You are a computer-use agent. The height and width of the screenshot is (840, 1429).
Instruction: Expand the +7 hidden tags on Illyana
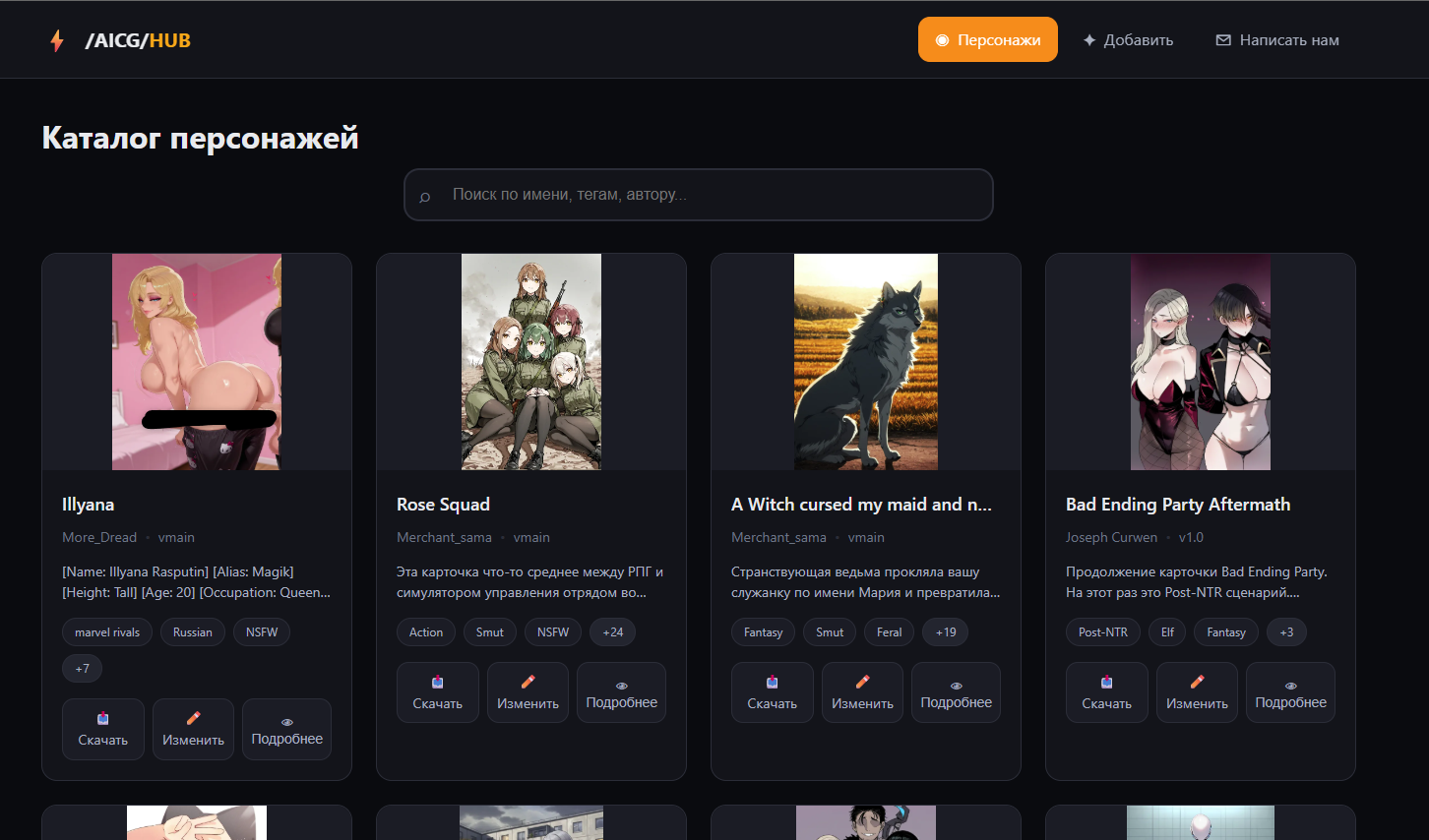(x=82, y=669)
